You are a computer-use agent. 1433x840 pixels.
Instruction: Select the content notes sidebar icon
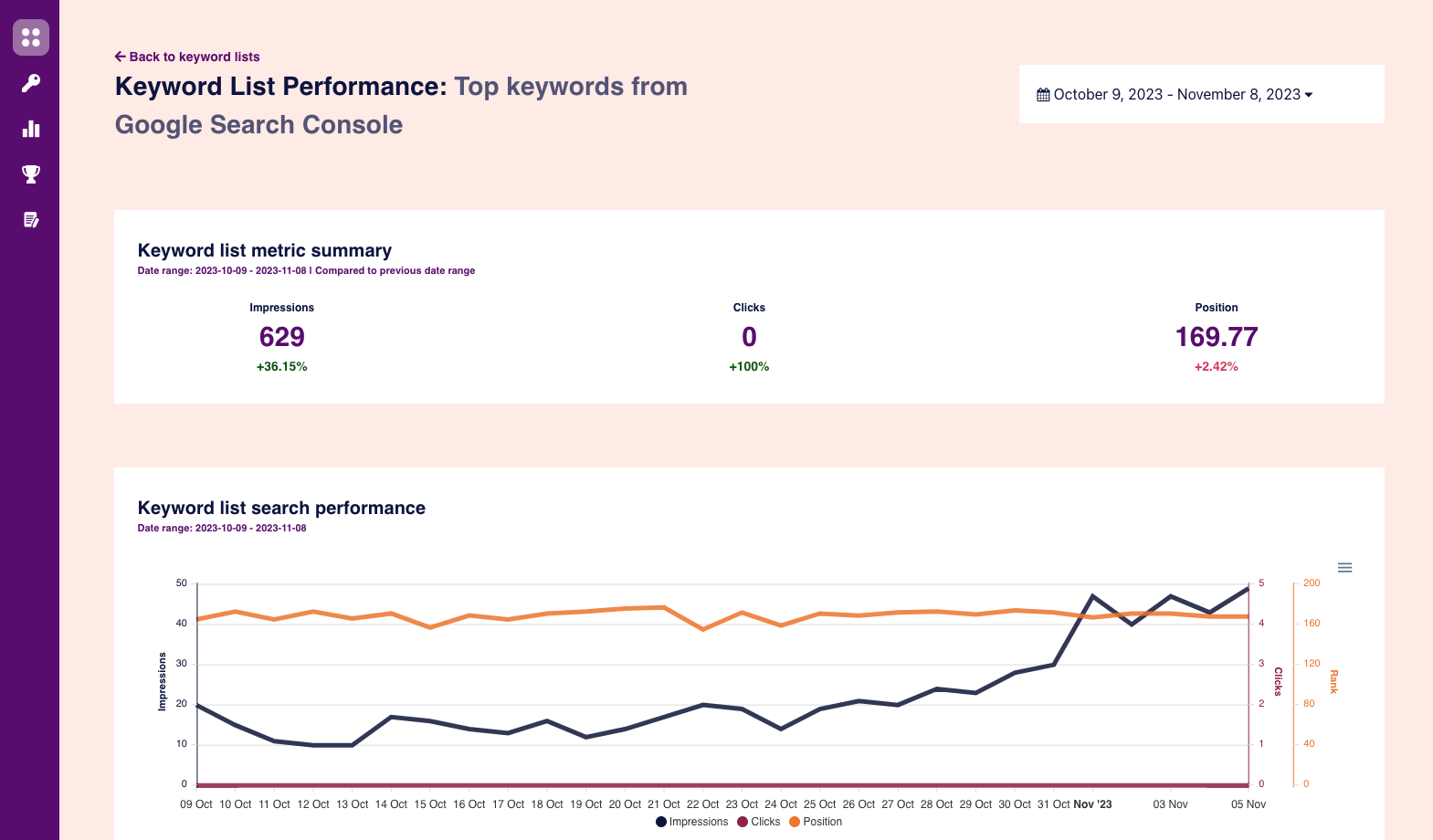coord(30,219)
